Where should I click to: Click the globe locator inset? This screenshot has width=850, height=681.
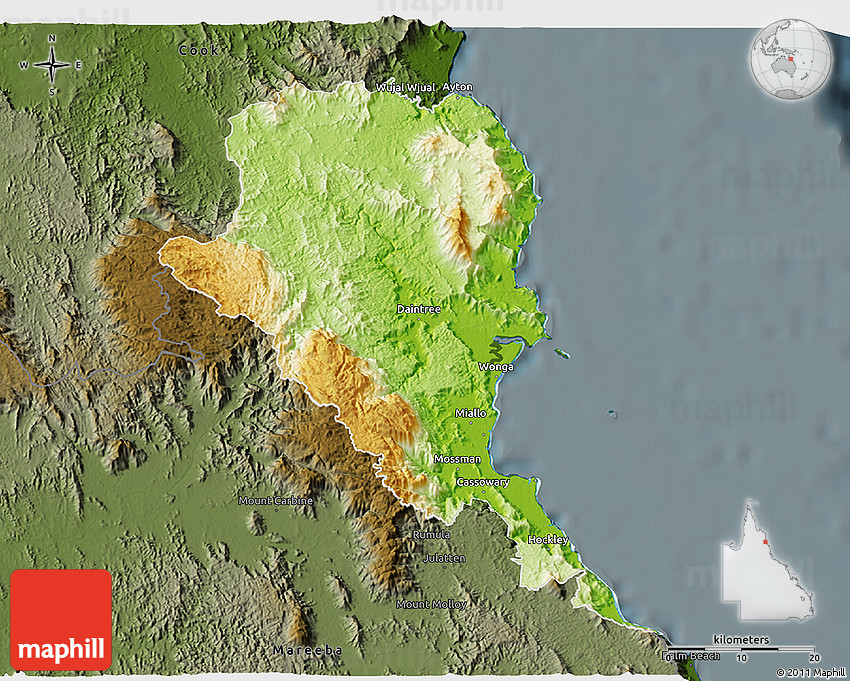(789, 59)
